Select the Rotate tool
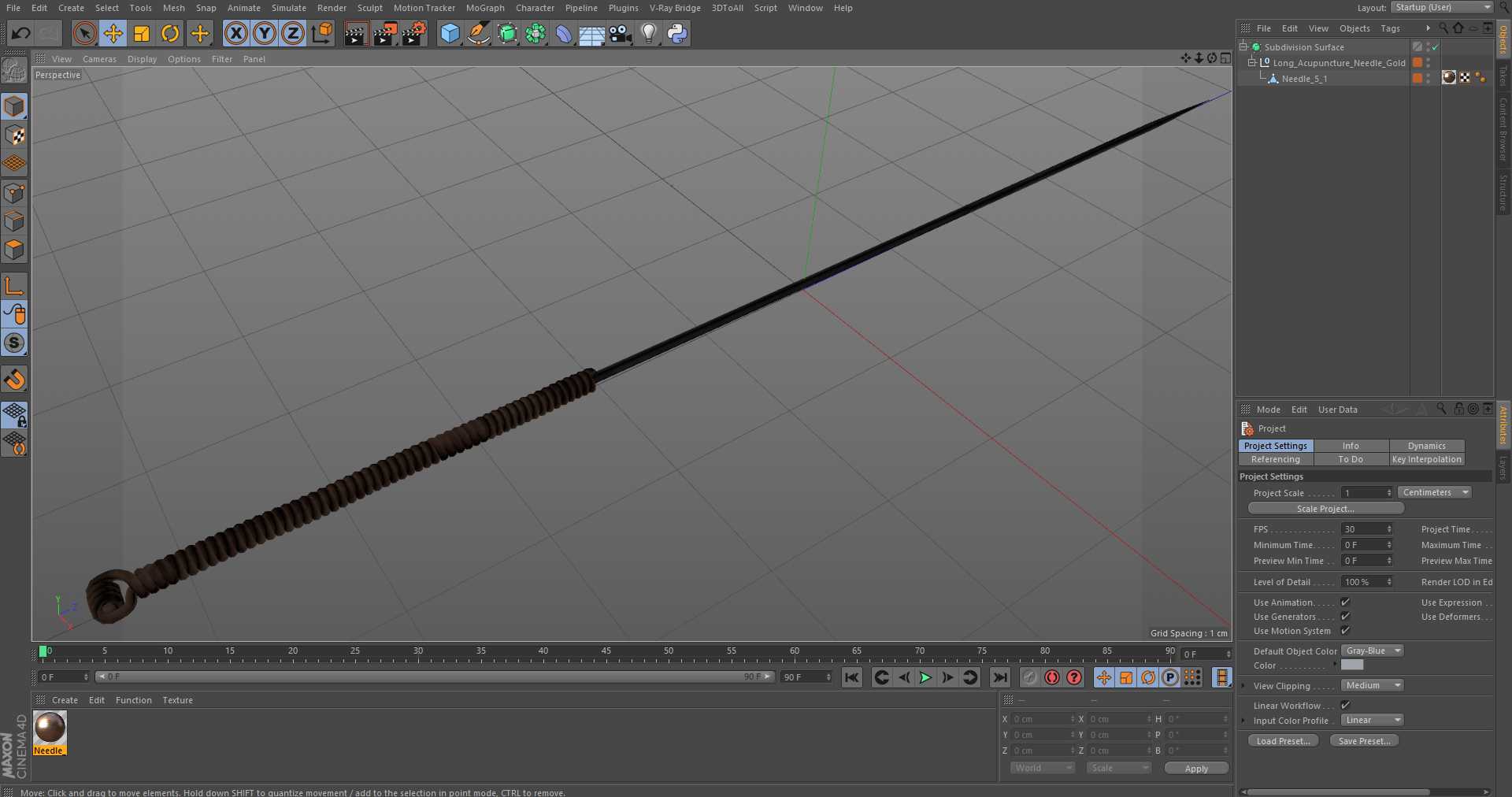1512x797 pixels. 170,33
